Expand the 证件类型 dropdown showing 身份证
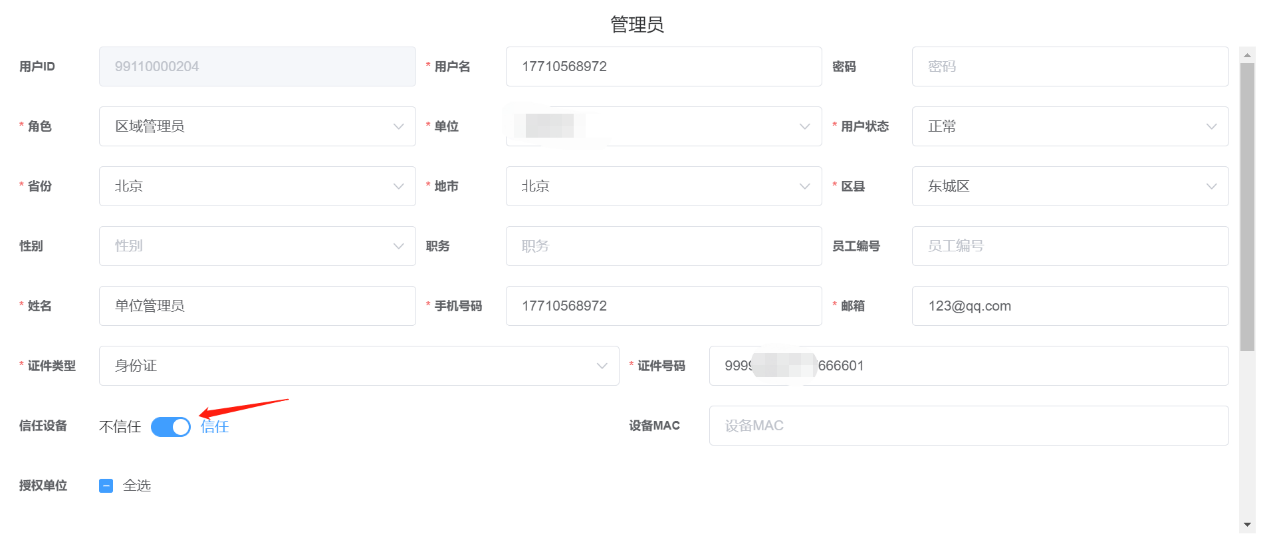Image resolution: width=1267 pixels, height=534 pixels. point(358,366)
